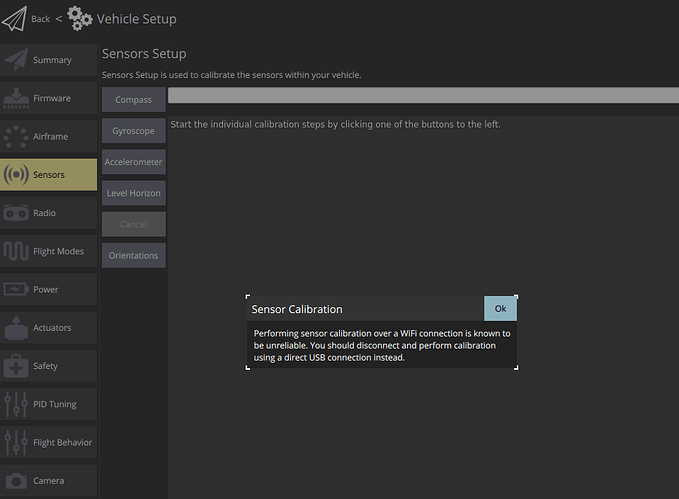Click the Flight Modes wave icon
The image size is (679, 499).
click(16, 251)
